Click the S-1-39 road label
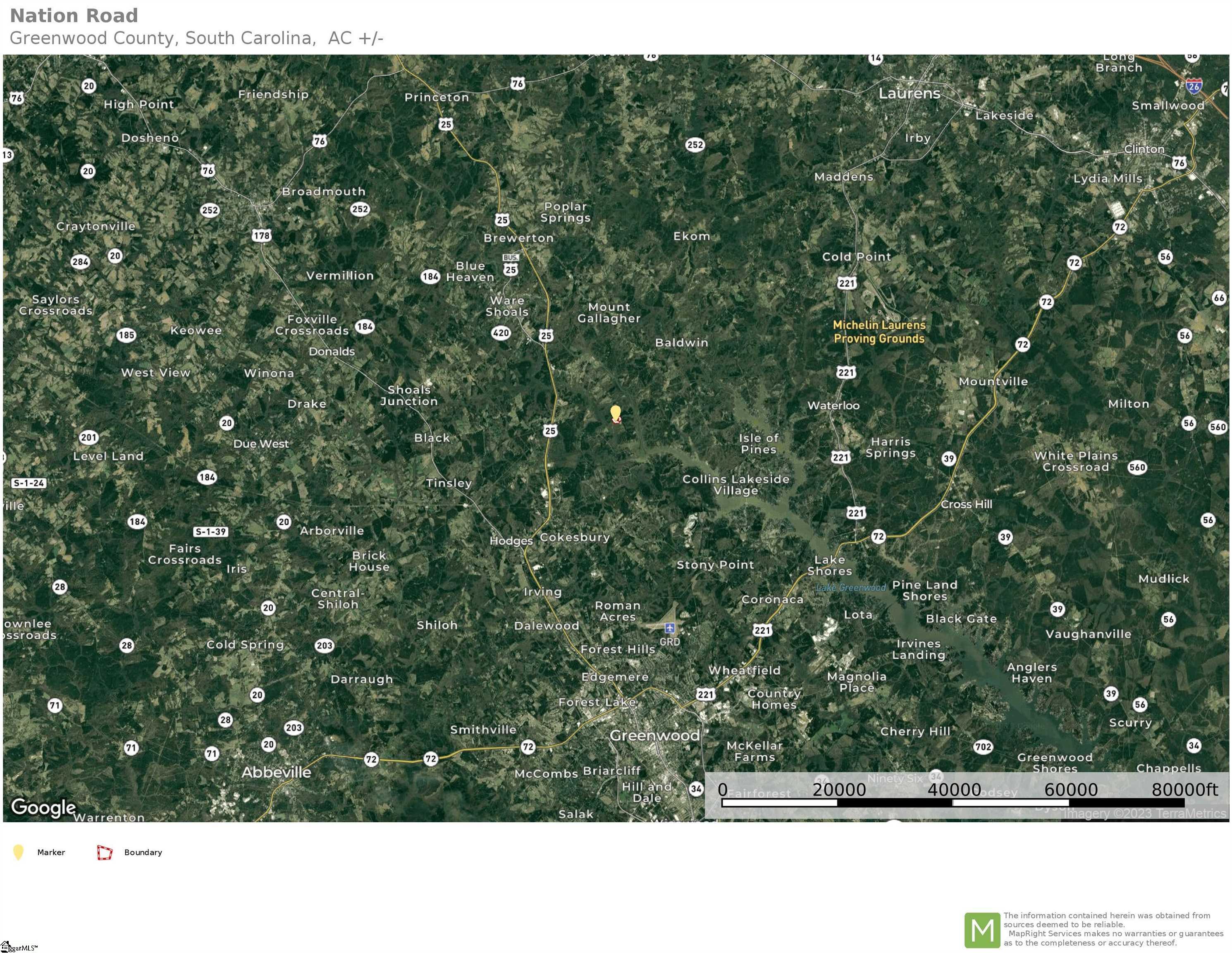 click(210, 532)
